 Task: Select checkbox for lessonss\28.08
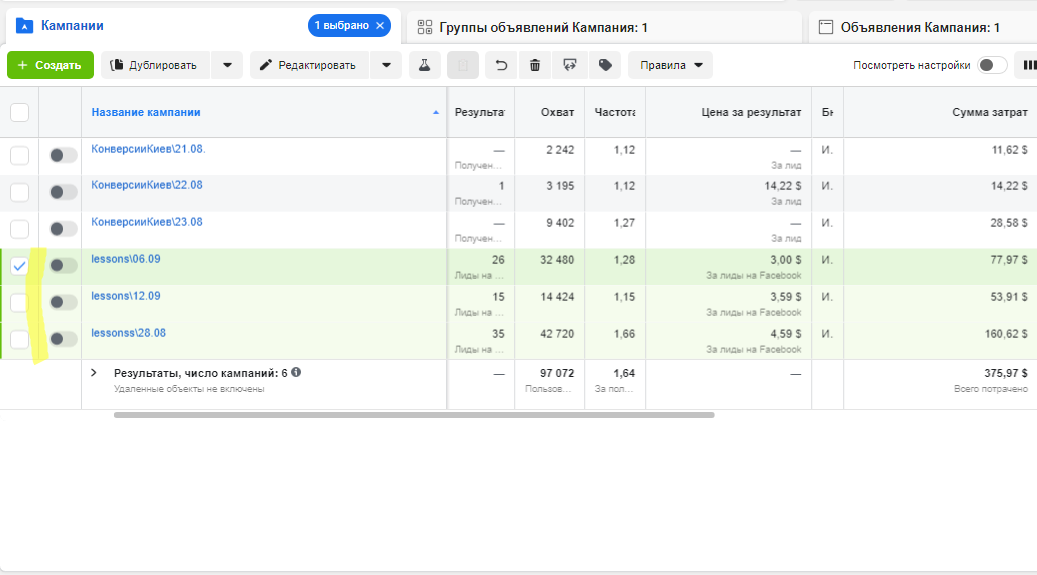20,339
